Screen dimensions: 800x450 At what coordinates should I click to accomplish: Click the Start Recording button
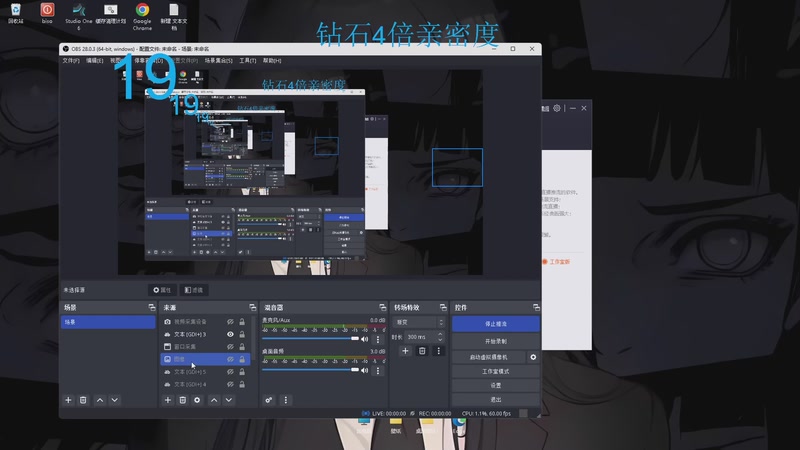[495, 341]
